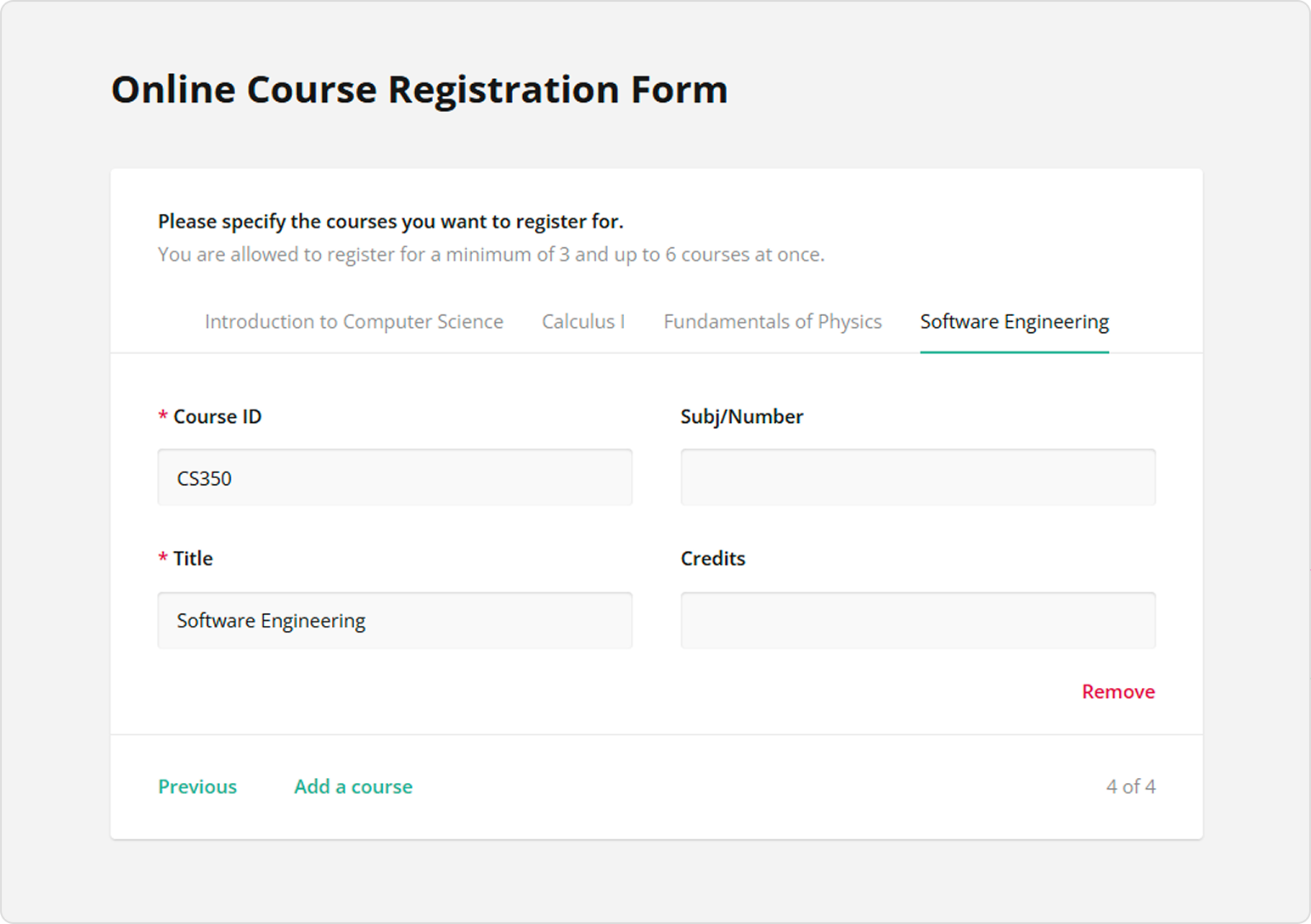
Task: Click the Credits field label
Action: point(712,559)
